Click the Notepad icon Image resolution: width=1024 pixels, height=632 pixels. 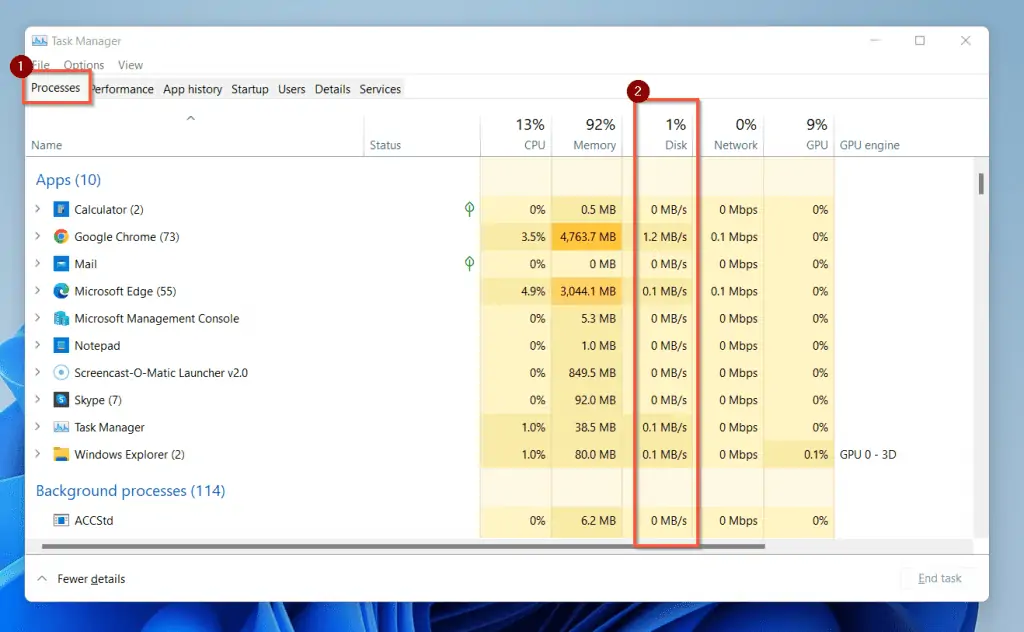tap(61, 345)
